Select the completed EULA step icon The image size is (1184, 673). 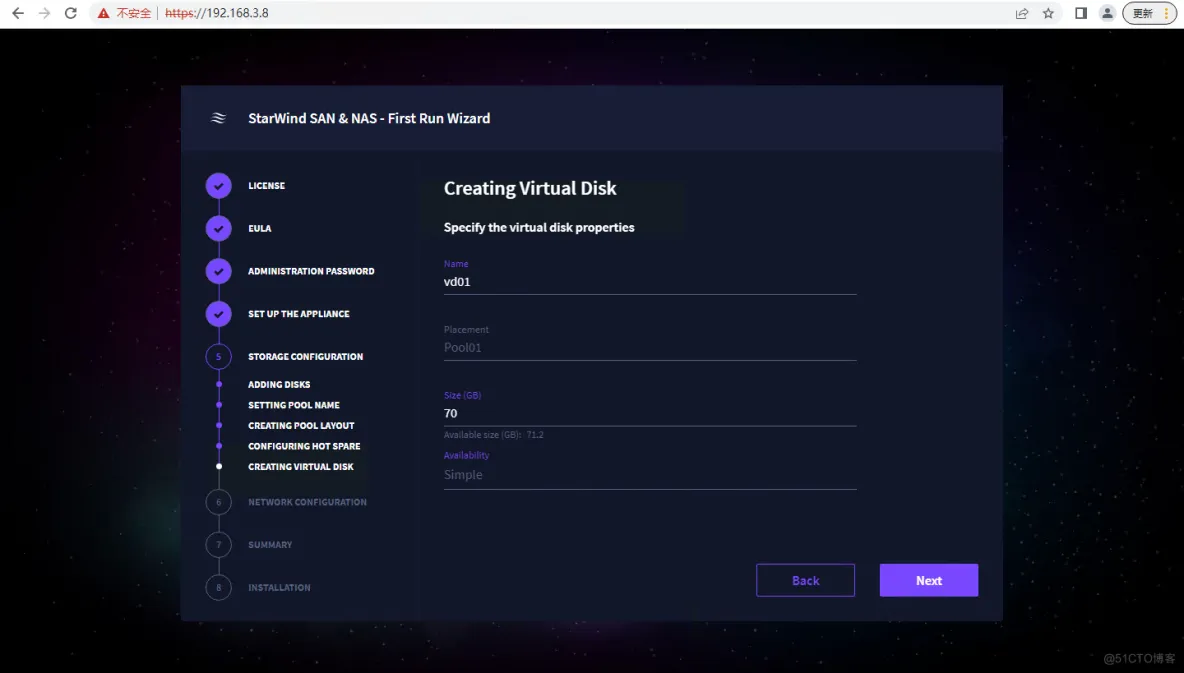[x=218, y=228]
